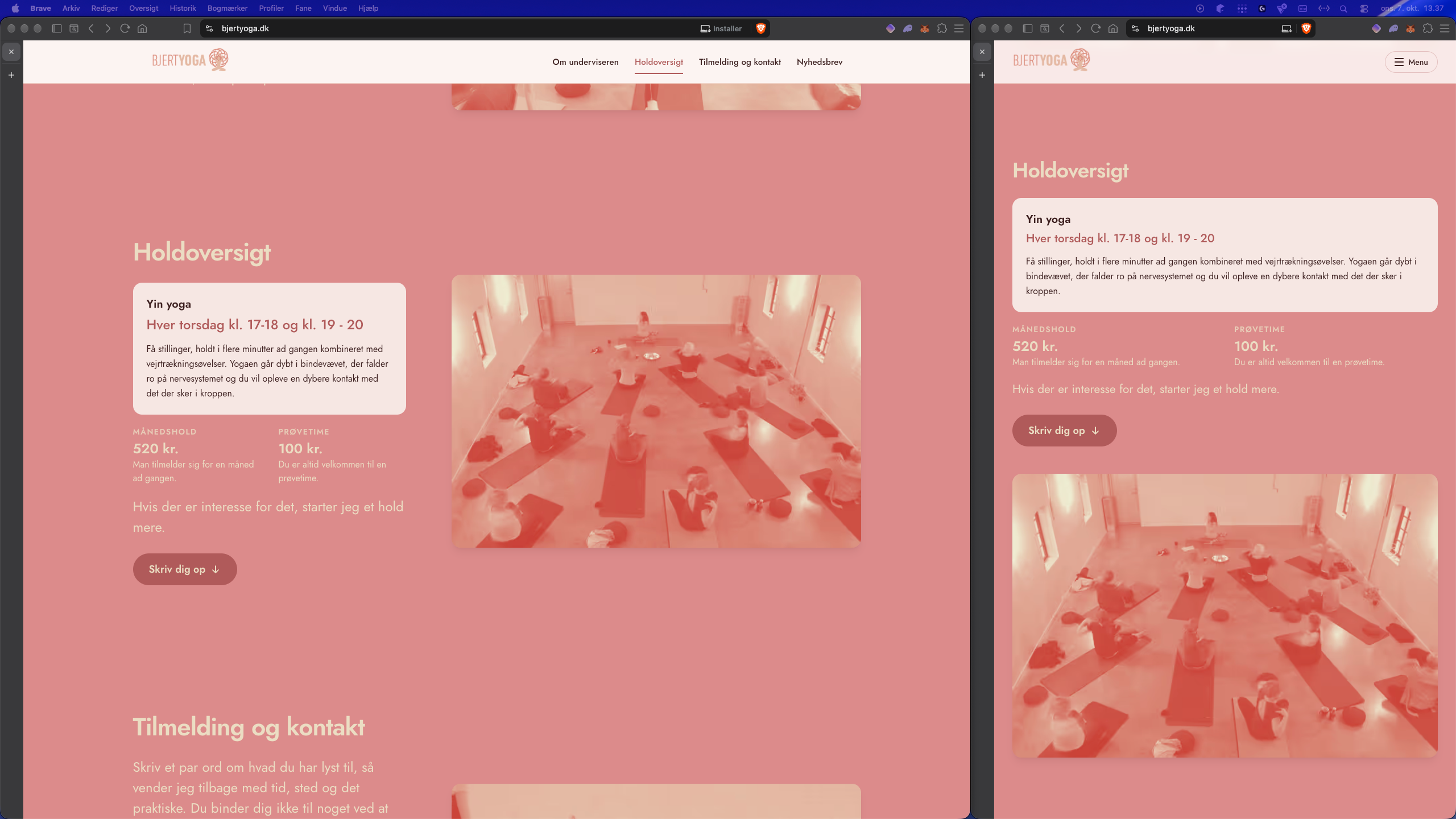Open Brave Shields in the right window address bar
The height and width of the screenshot is (819, 1456).
(x=1306, y=28)
